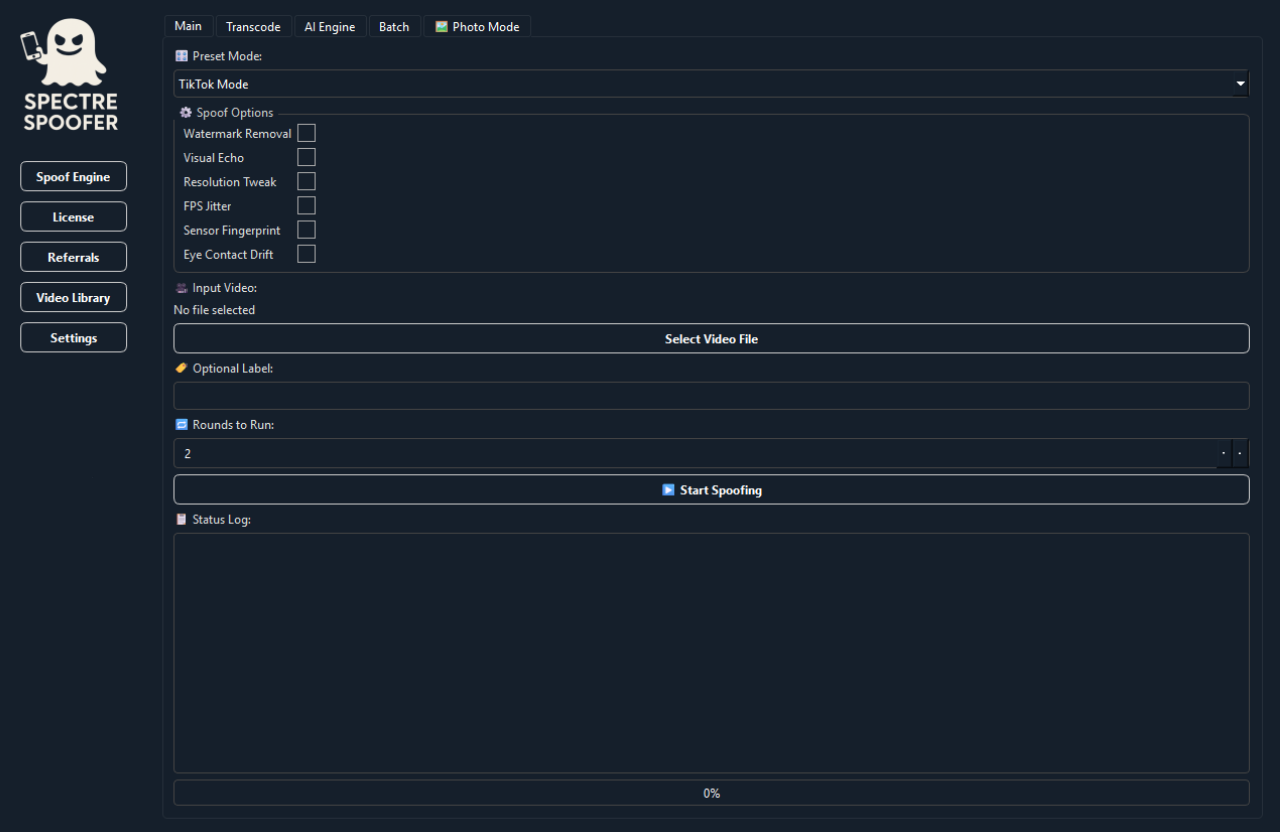Check the Resolution Tweak option
The width and height of the screenshot is (1280, 832).
(307, 181)
